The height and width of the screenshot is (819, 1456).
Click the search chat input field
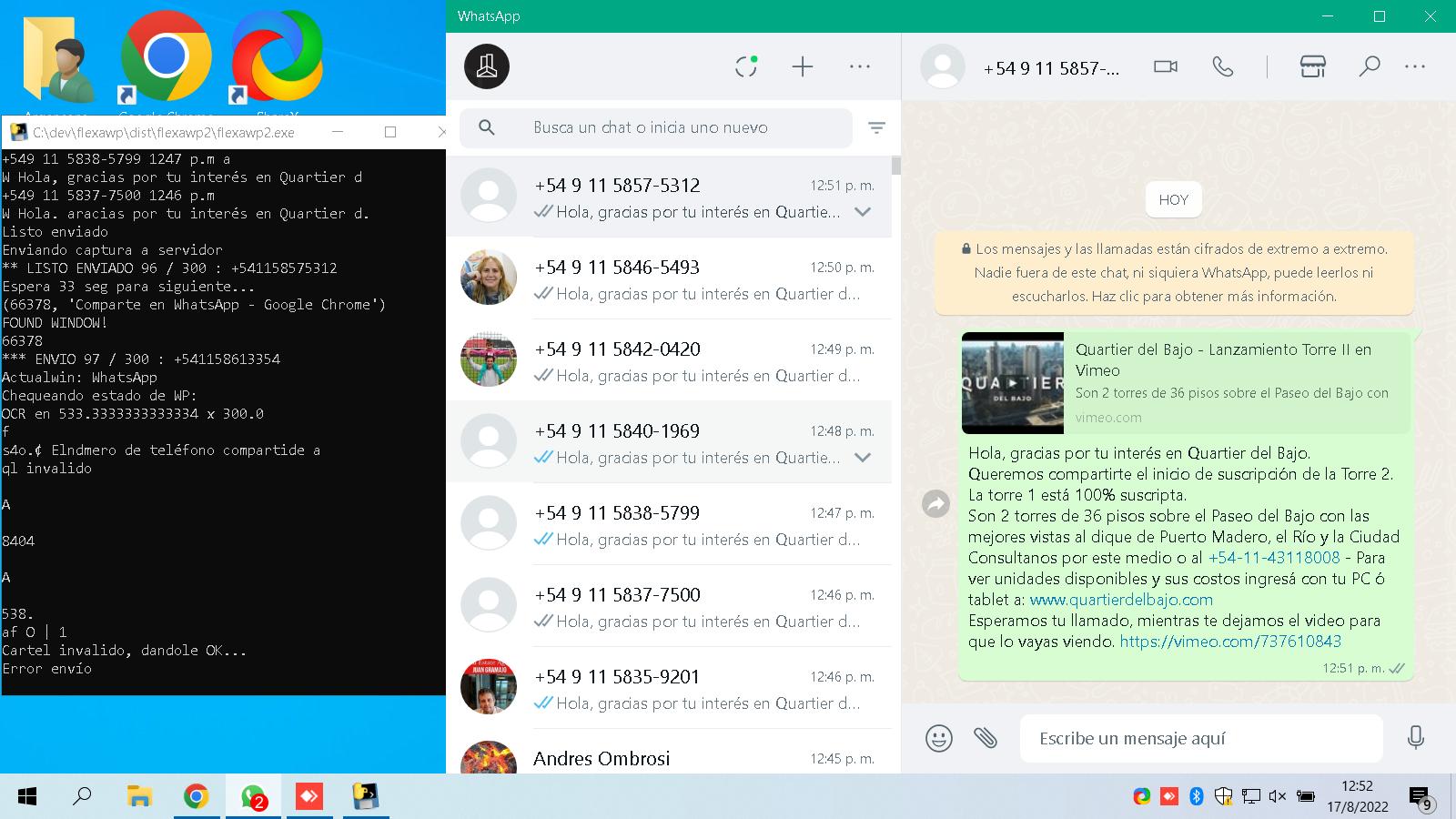tap(655, 127)
